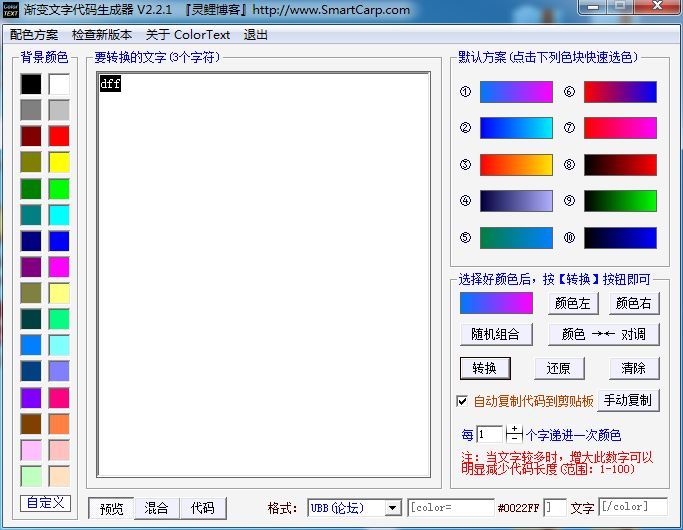This screenshot has width=683, height=530.
Task: Select preset gradient 7 red-to-magenta
Action: click(620, 128)
